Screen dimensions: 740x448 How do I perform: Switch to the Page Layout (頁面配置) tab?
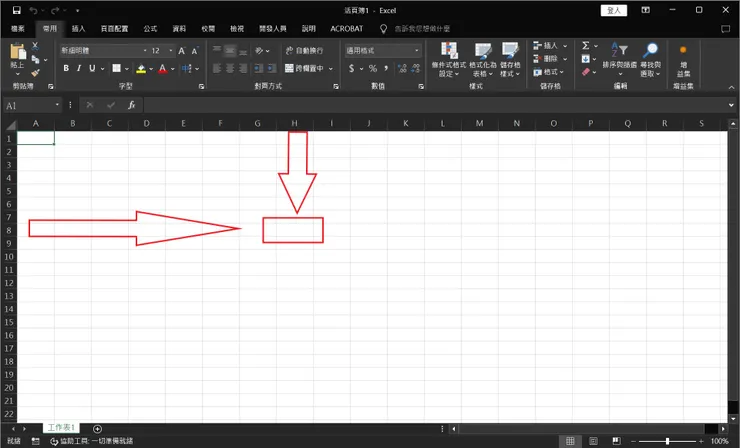(114, 29)
